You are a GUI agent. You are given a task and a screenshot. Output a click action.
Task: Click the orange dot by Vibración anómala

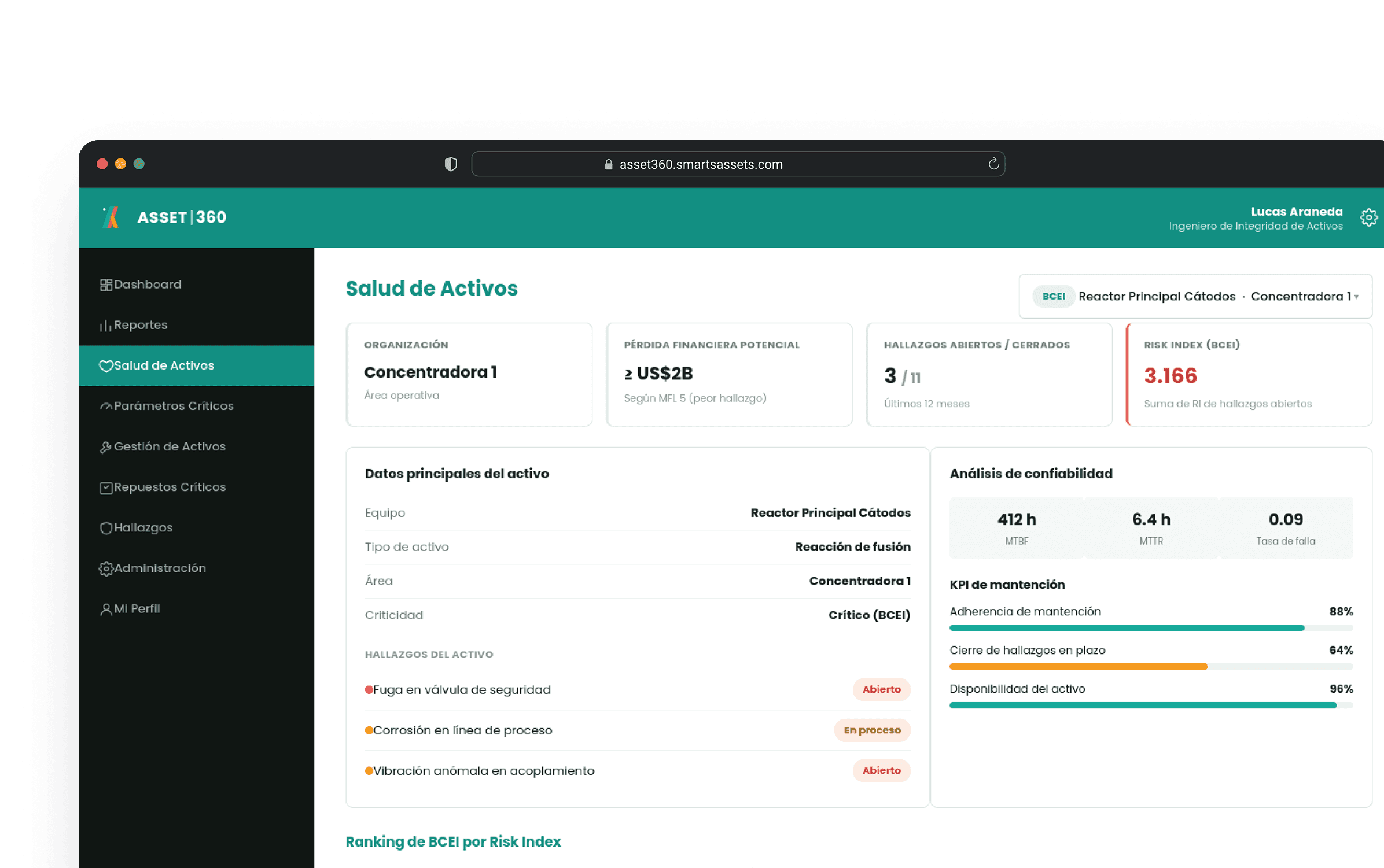click(369, 771)
